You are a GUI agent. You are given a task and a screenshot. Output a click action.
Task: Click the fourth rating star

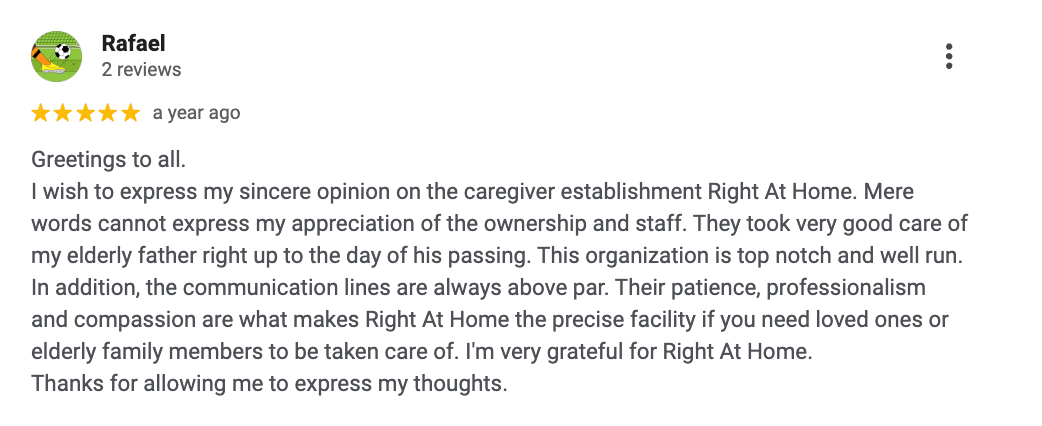[x=108, y=113]
